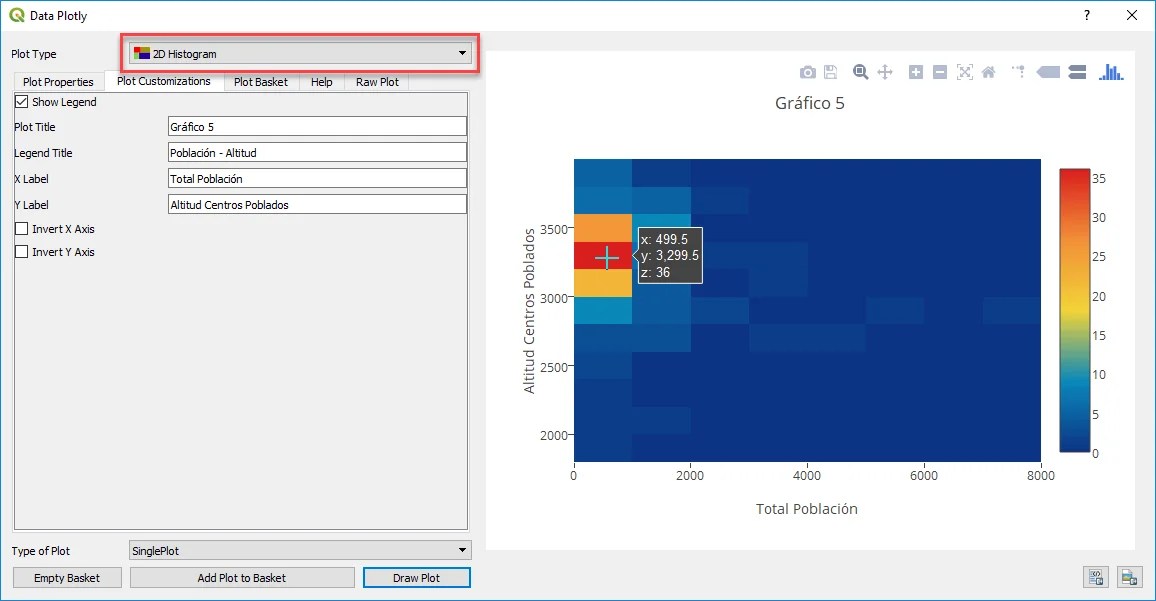This screenshot has height=601, width=1156.
Task: Open the Plot Type dropdown showing 2D Histogram
Action: pyautogui.click(x=300, y=53)
